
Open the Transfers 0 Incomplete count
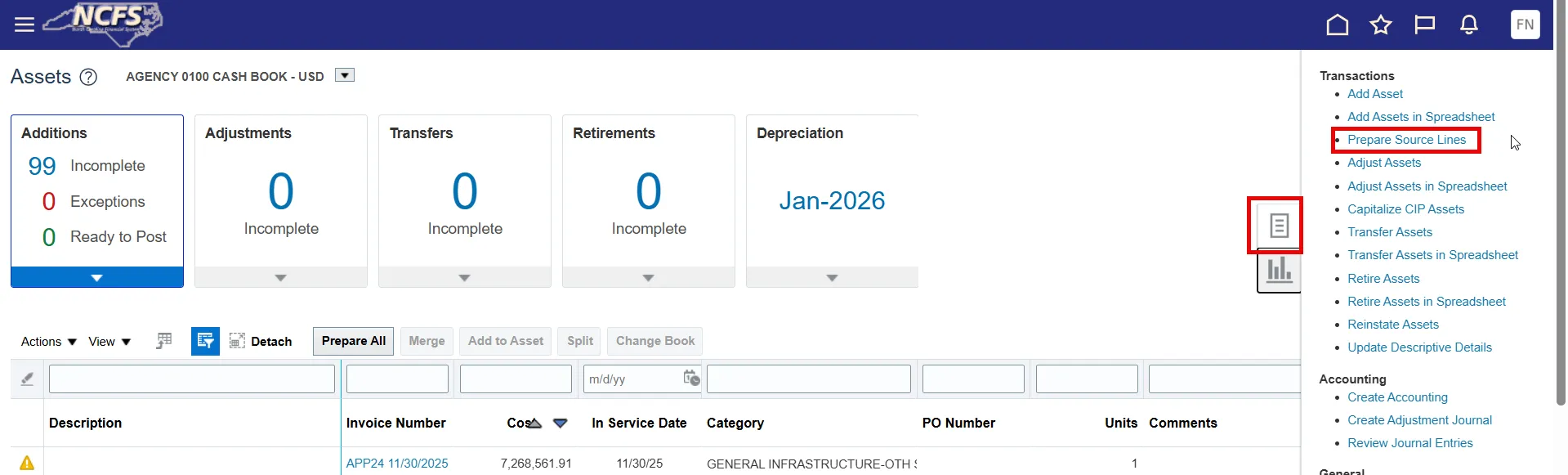465,191
